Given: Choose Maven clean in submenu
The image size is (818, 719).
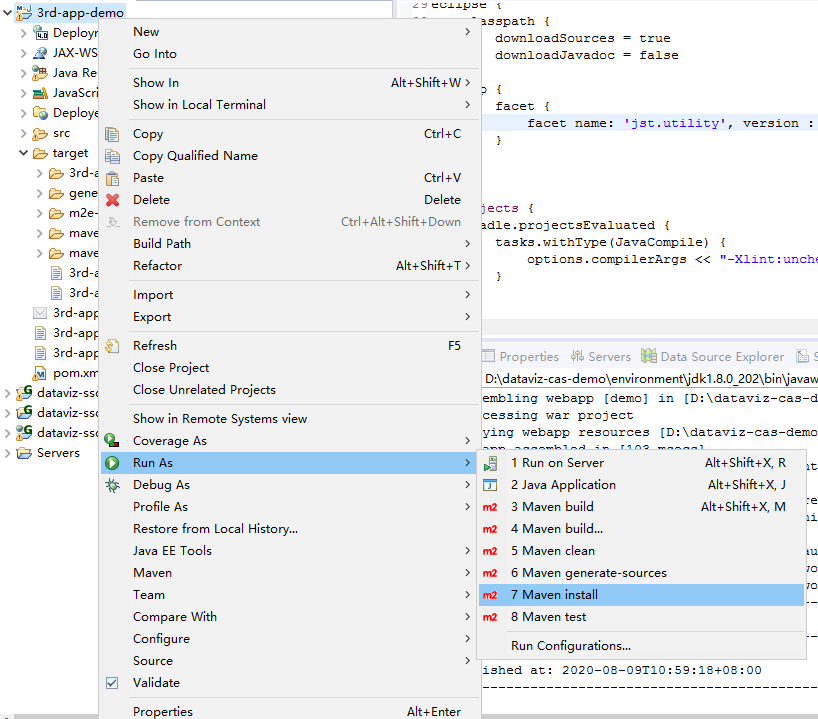Looking at the screenshot, I should point(641,551).
